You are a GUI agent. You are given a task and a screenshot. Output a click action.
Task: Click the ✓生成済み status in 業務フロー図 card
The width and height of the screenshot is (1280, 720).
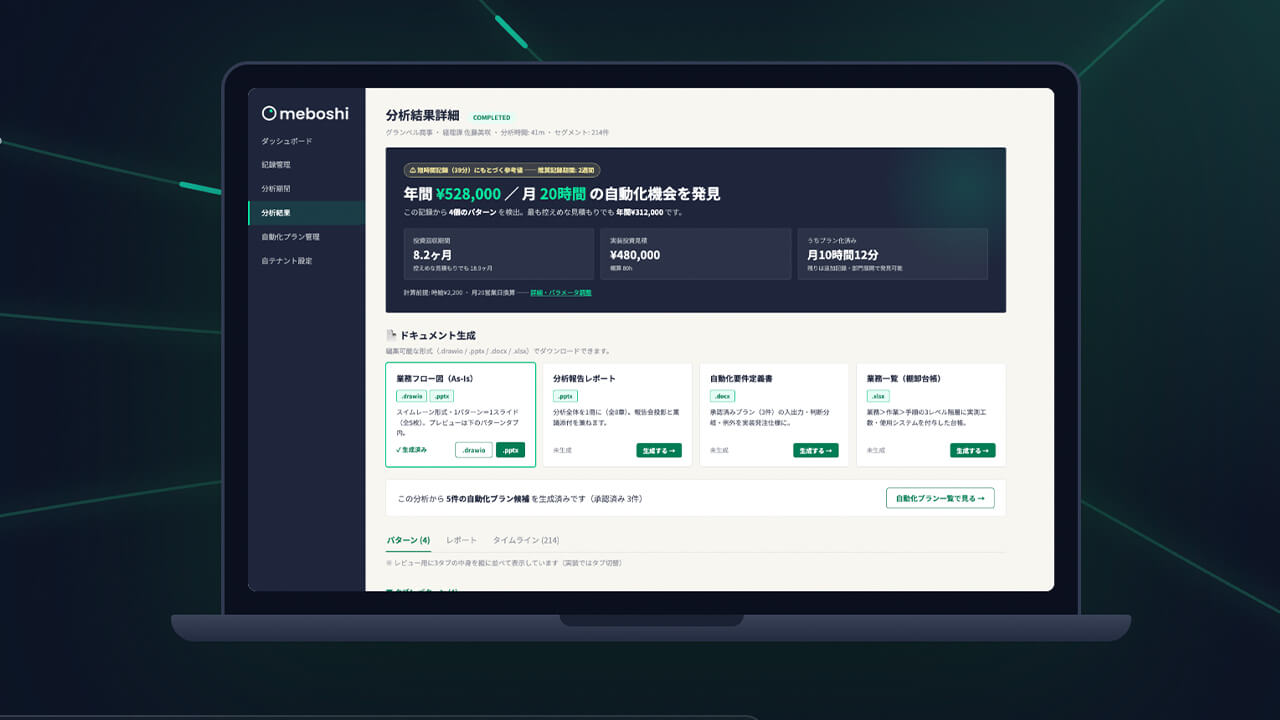[x=411, y=450]
